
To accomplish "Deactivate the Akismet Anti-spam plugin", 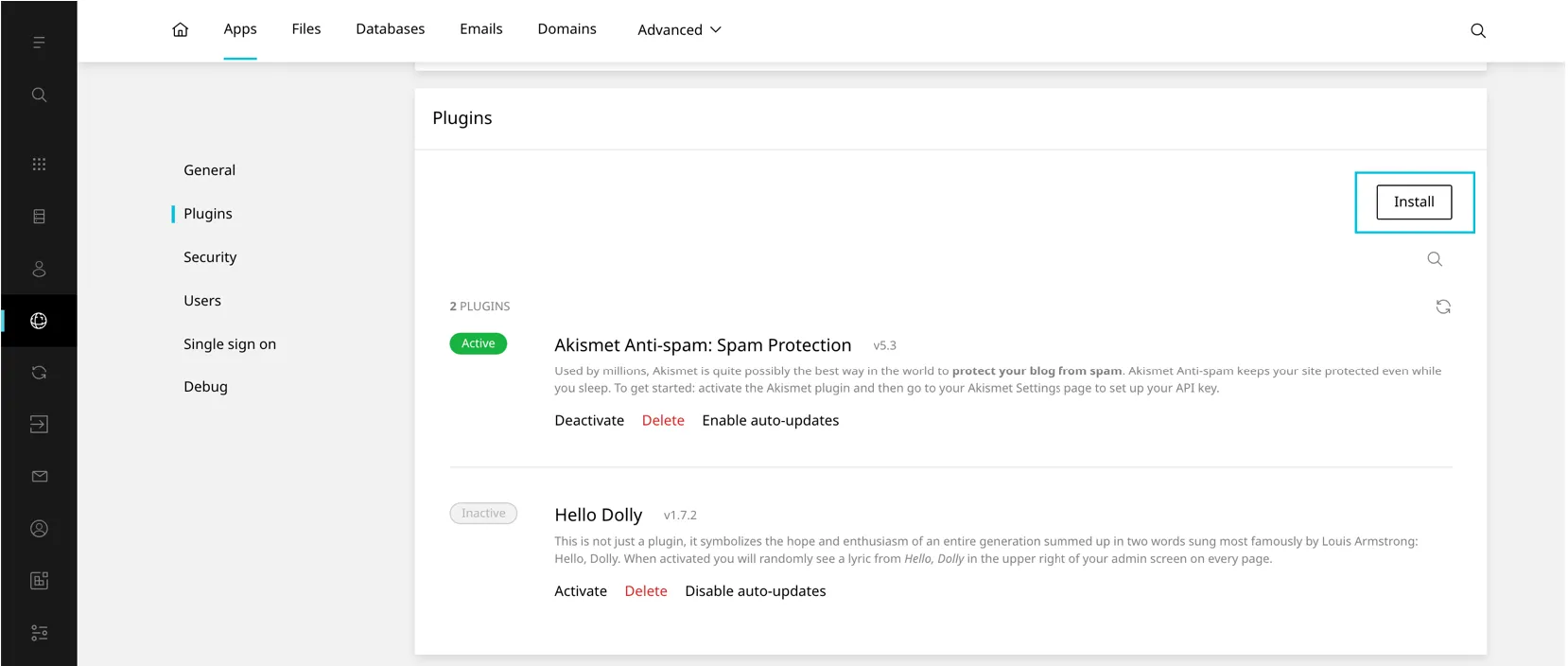I will point(588,421).
